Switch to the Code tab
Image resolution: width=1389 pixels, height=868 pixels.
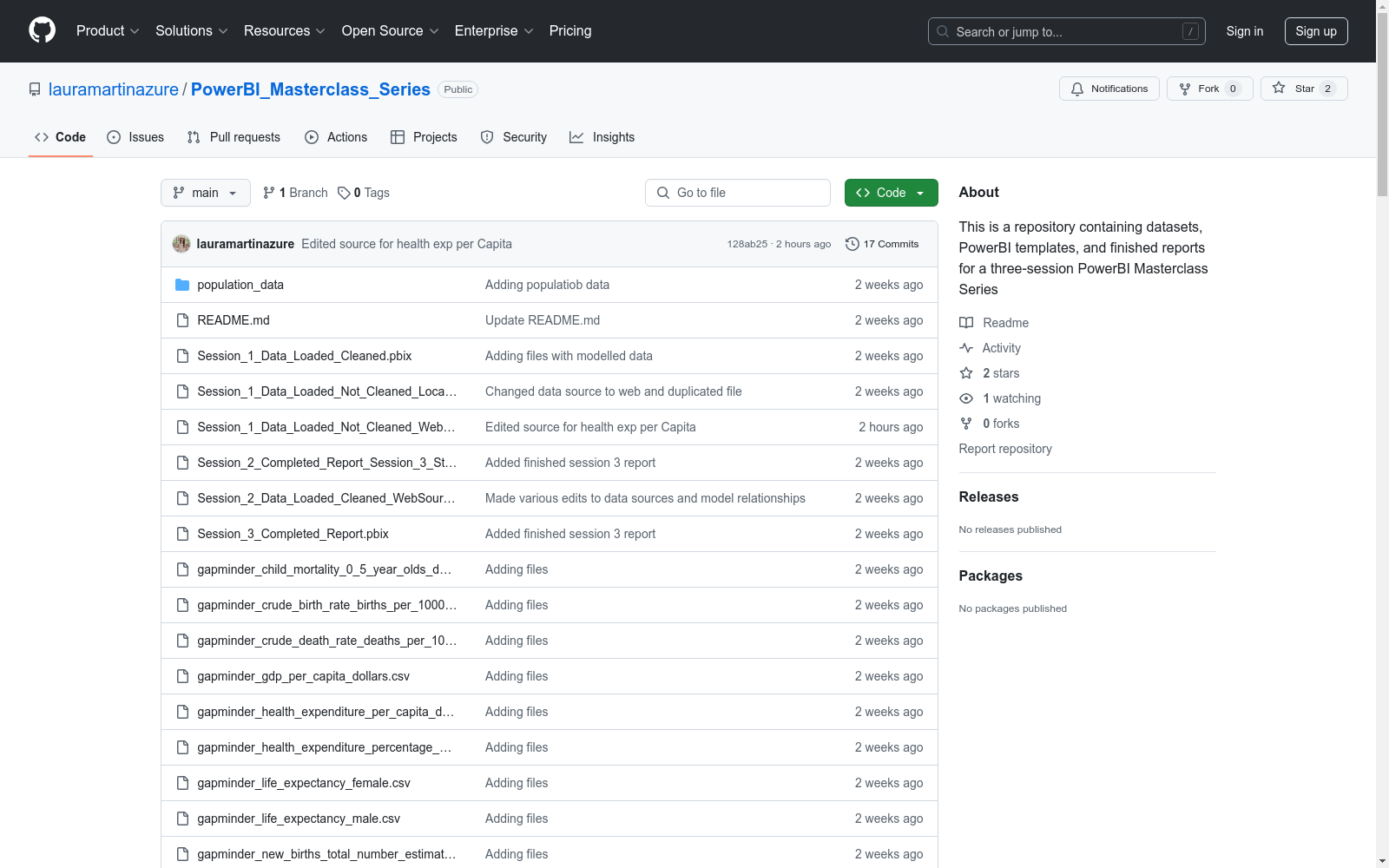61,137
